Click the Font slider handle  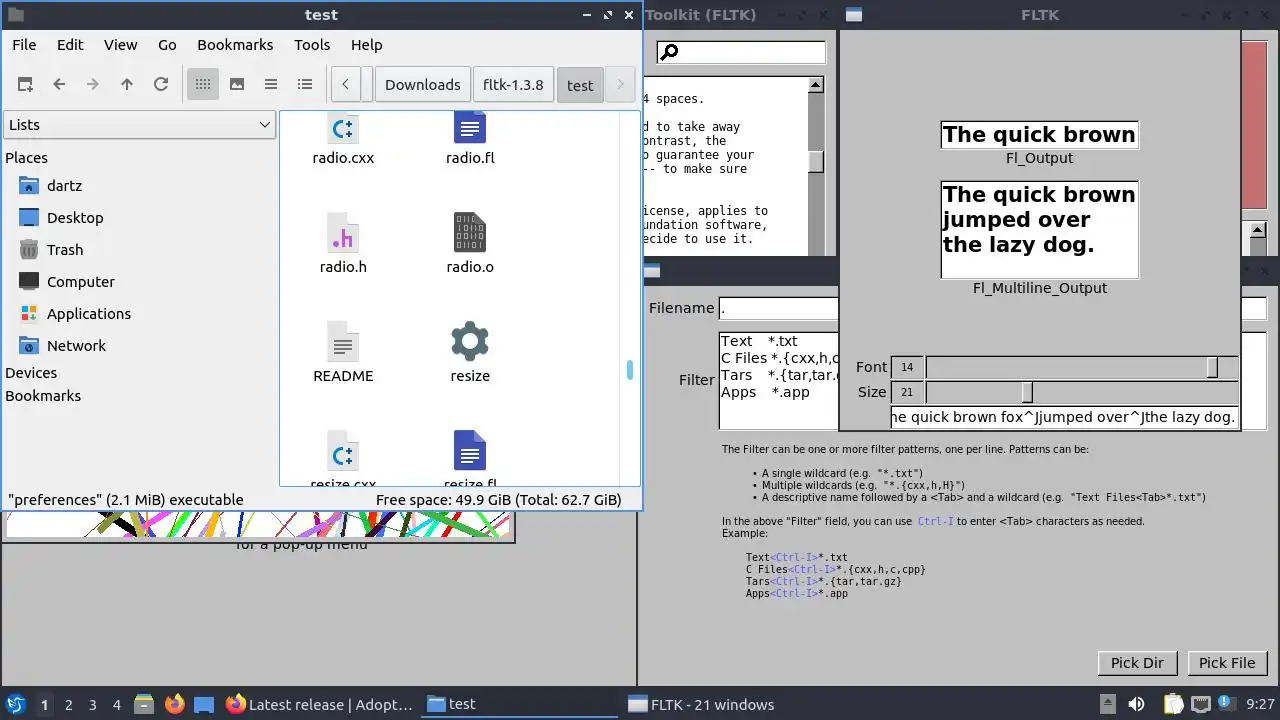click(x=1212, y=367)
